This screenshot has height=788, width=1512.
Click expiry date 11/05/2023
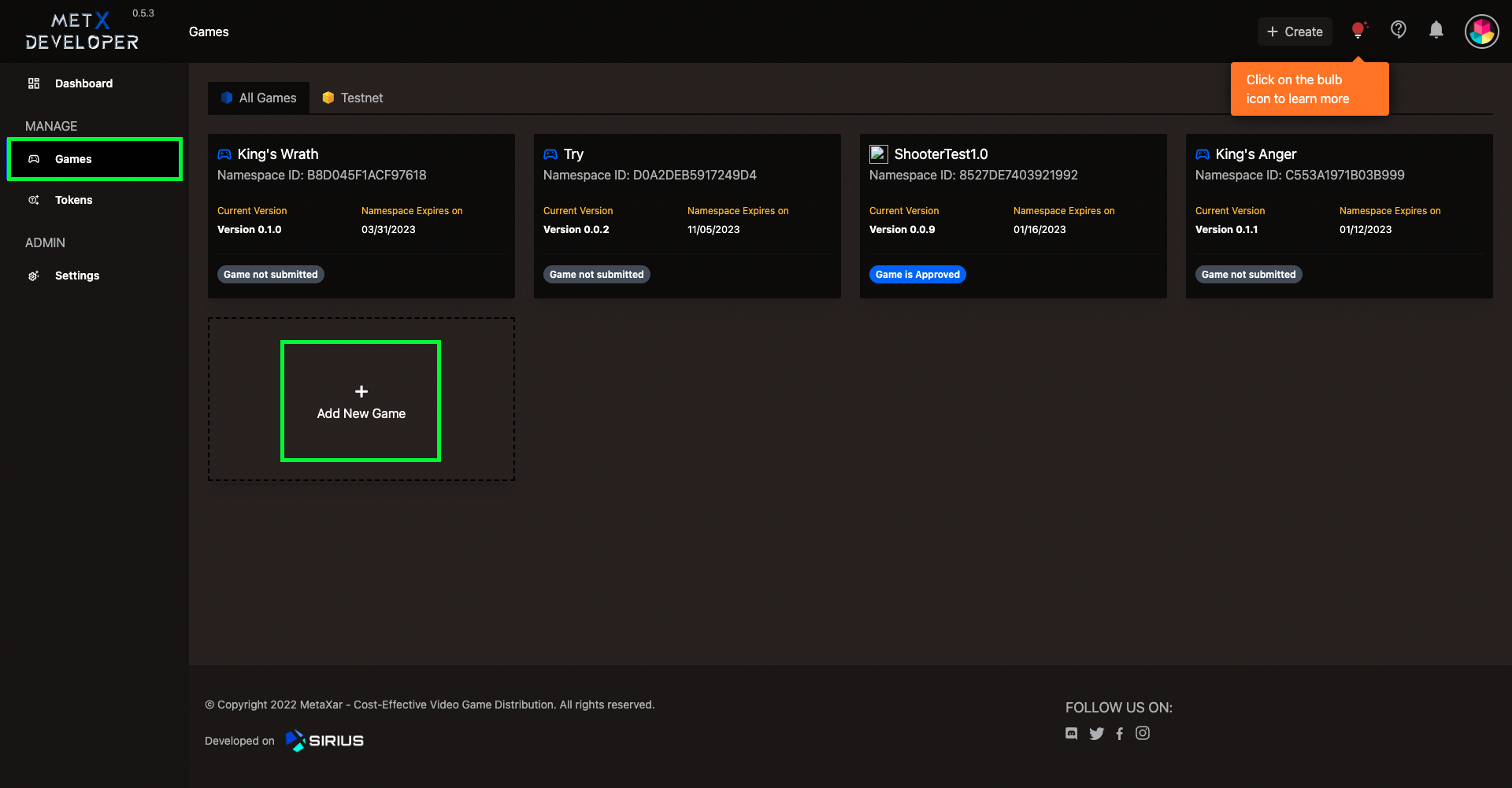pyautogui.click(x=713, y=230)
